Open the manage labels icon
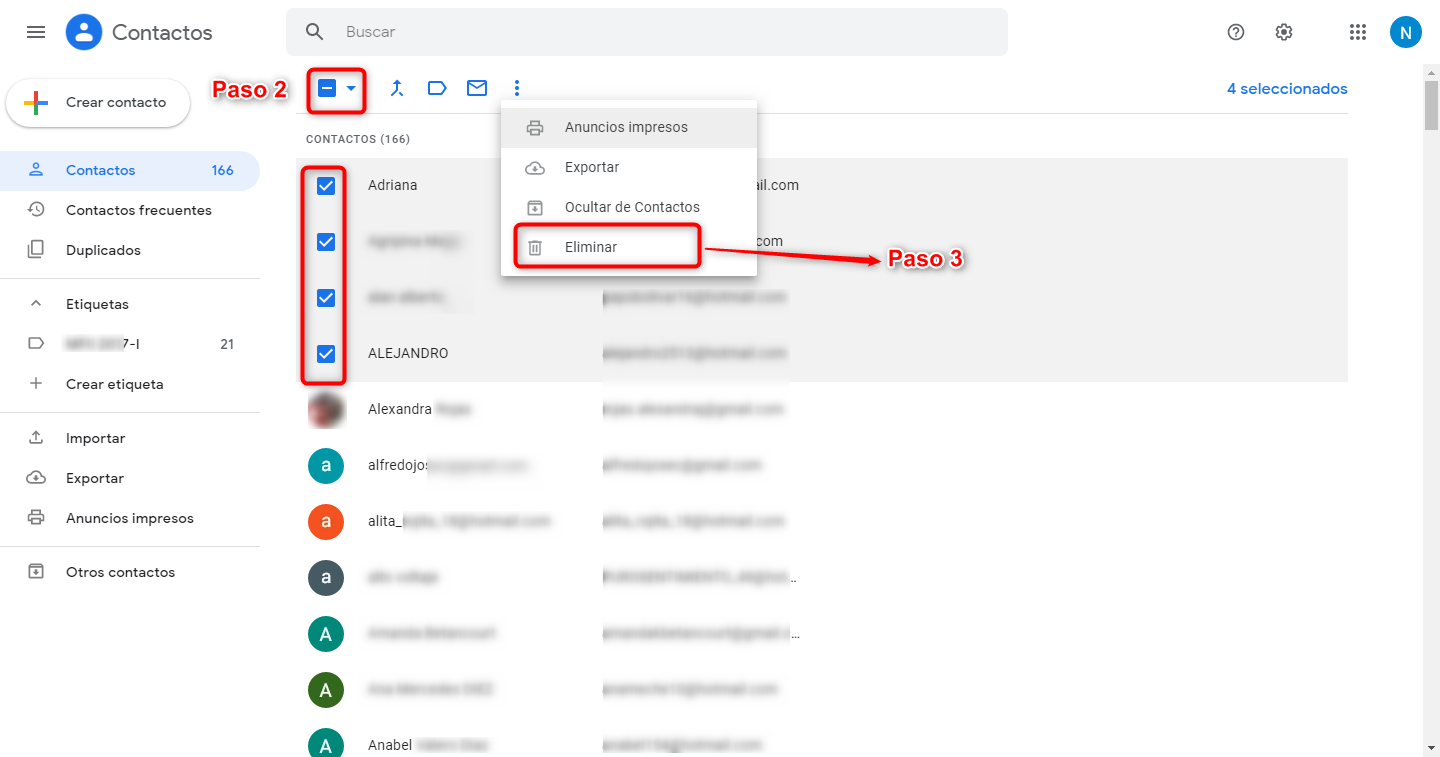 pyautogui.click(x=437, y=88)
